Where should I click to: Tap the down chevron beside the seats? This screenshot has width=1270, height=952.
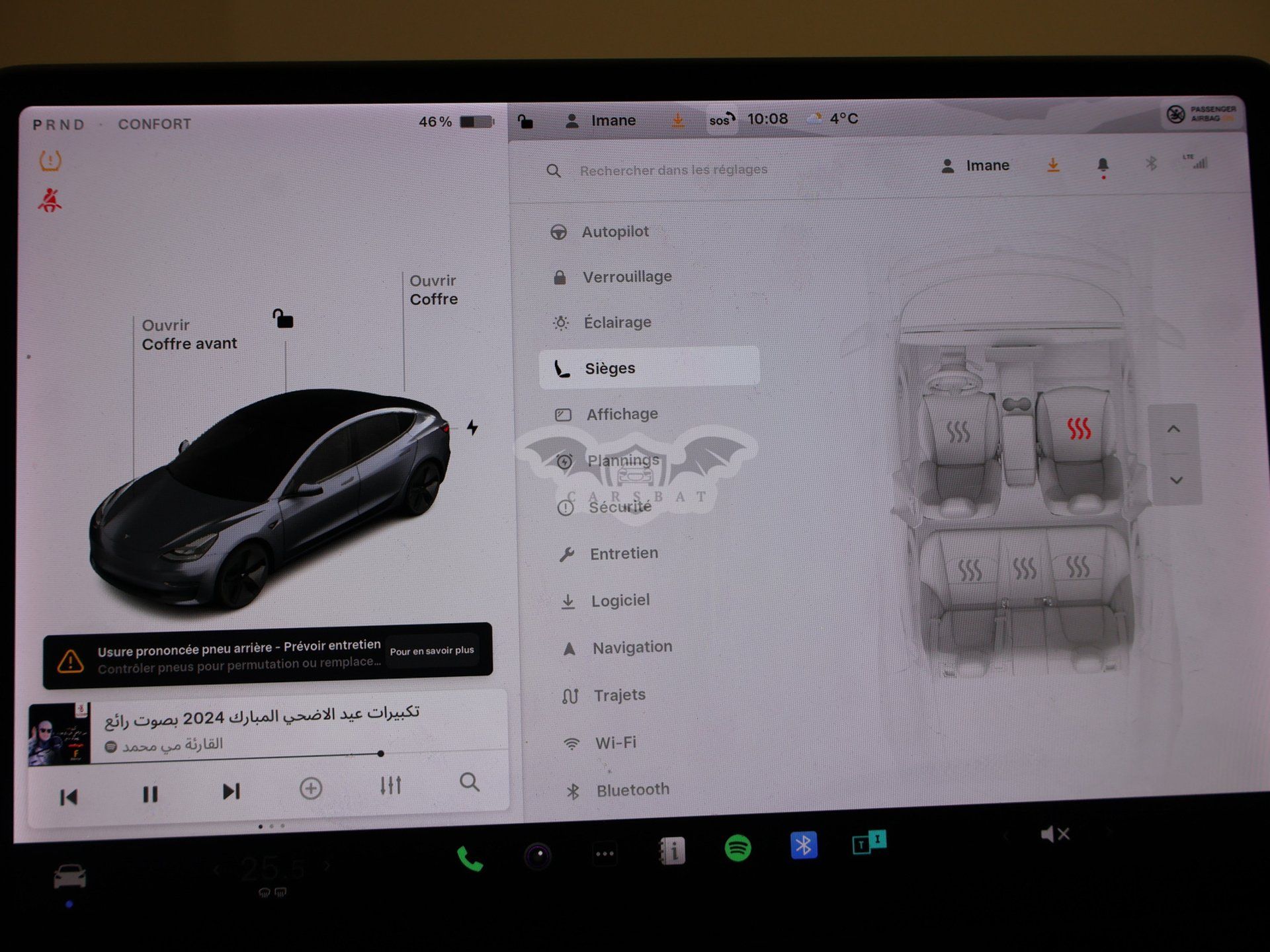pos(1176,481)
